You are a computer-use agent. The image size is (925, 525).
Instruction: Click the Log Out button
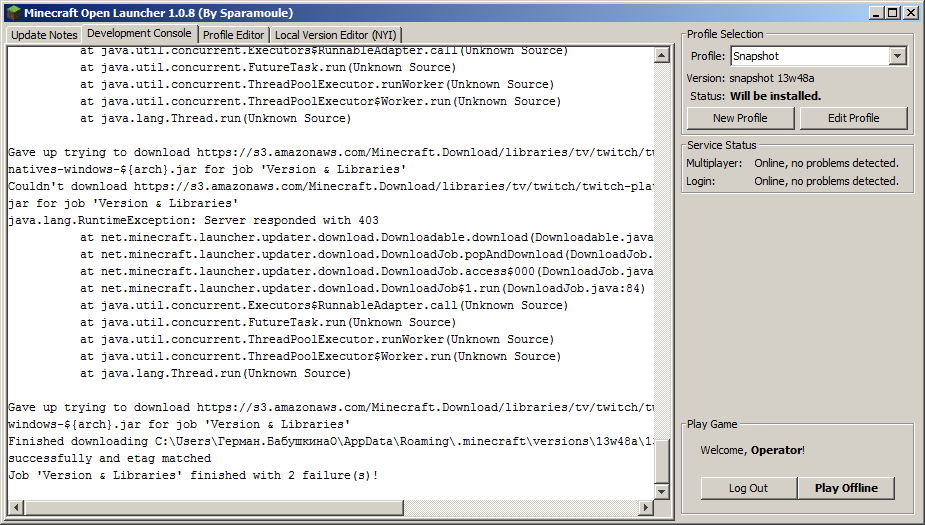pyautogui.click(x=748, y=488)
